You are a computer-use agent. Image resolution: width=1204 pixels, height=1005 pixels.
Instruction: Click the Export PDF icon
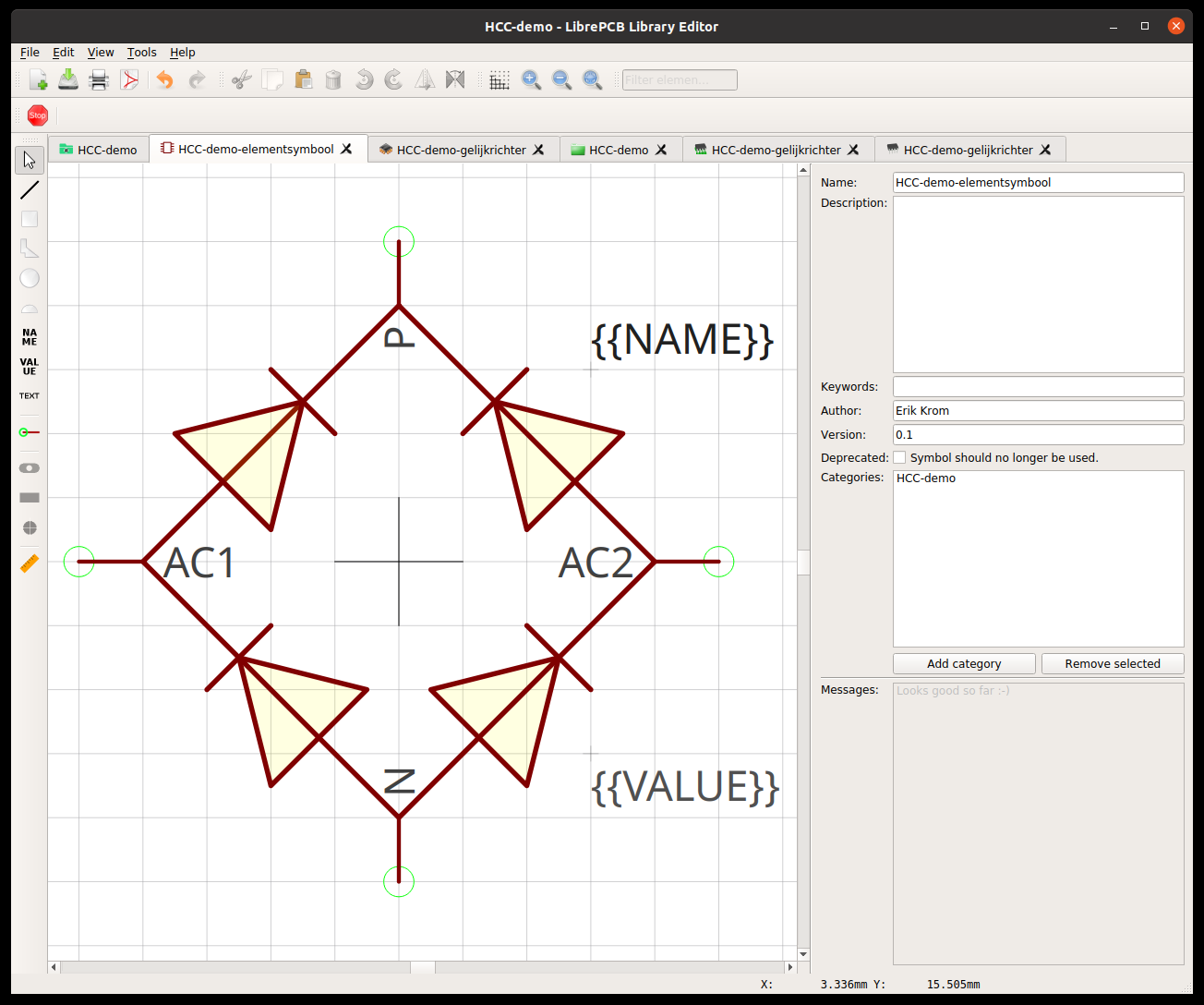[130, 80]
